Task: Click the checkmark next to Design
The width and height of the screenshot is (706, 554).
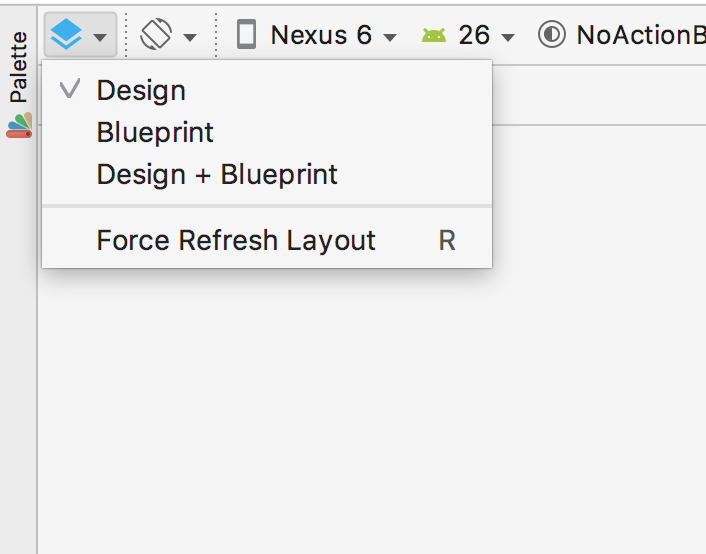Action: [70, 88]
